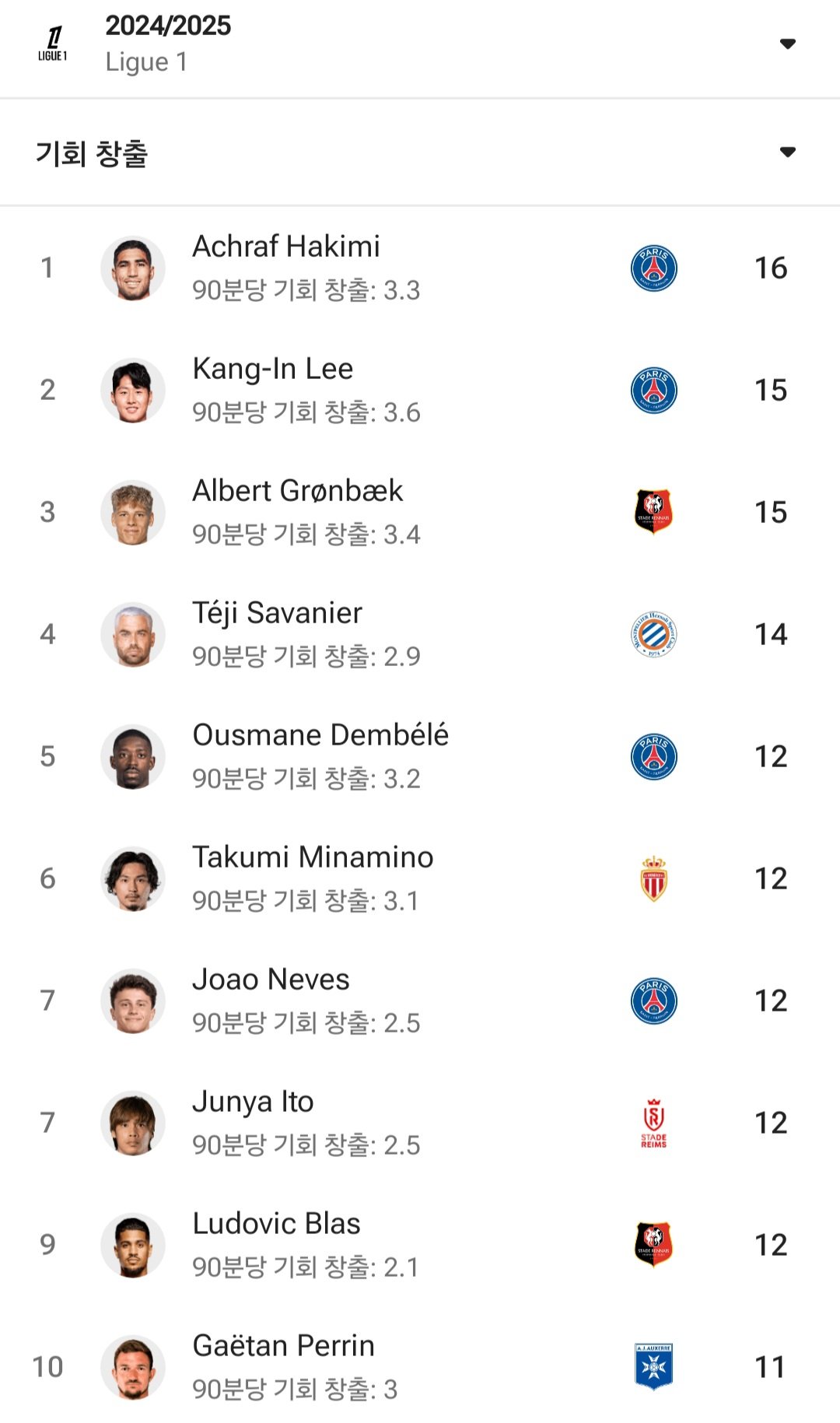Image resolution: width=840 pixels, height=1423 pixels.
Task: Select the Achraf Hakimi player name
Action: tap(286, 247)
